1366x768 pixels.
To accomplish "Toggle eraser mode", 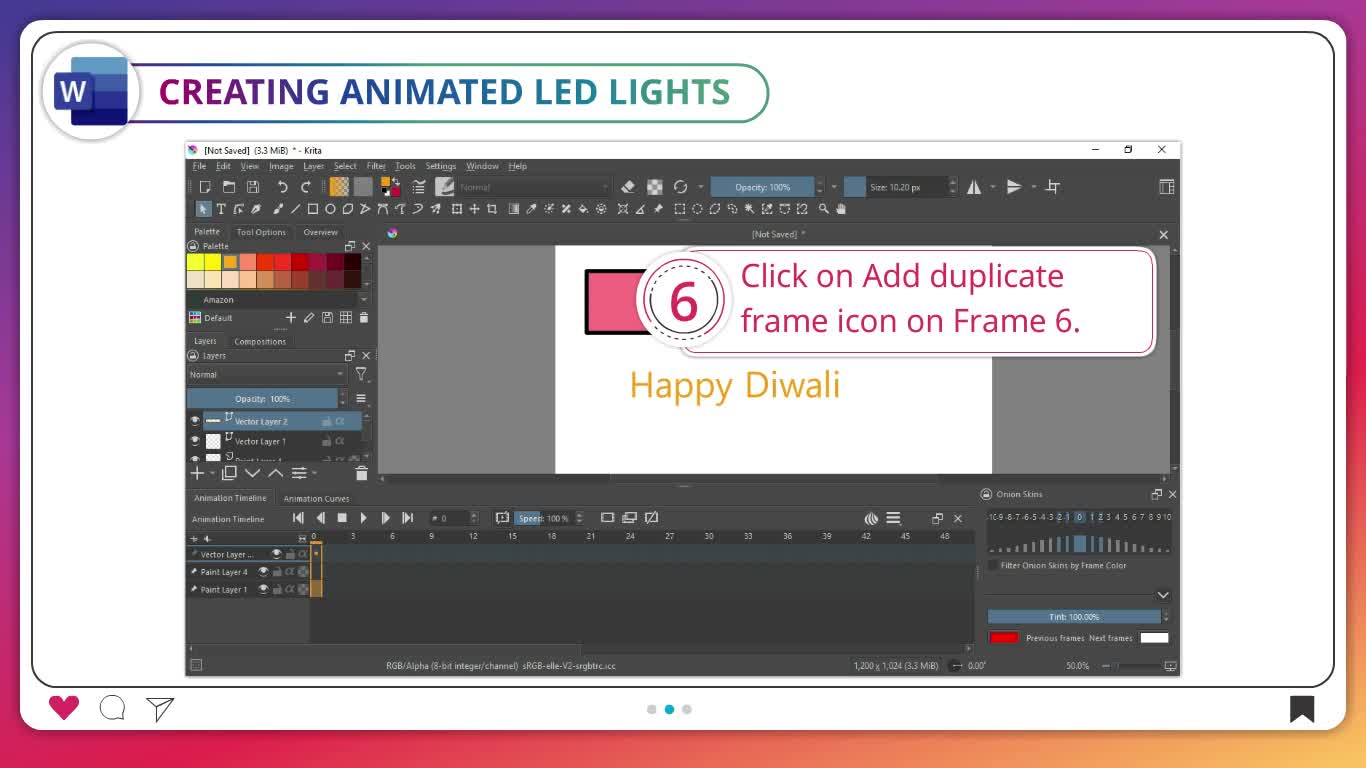I will point(628,187).
